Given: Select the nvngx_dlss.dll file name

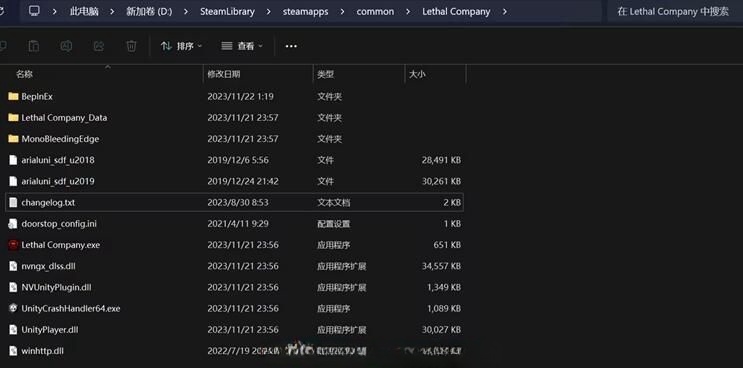Looking at the screenshot, I should pos(48,266).
